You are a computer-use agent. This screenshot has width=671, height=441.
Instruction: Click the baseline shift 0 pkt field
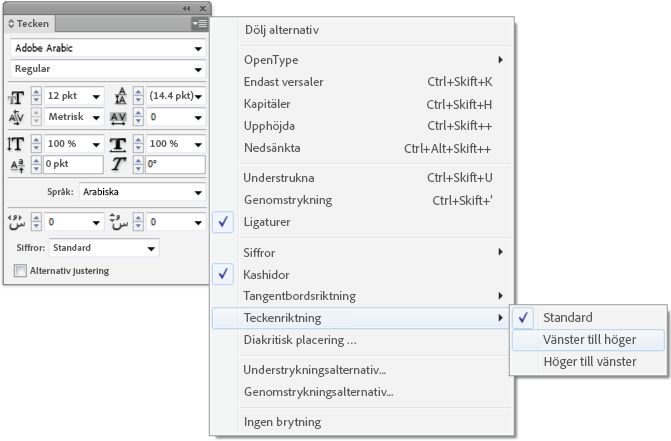[73, 164]
